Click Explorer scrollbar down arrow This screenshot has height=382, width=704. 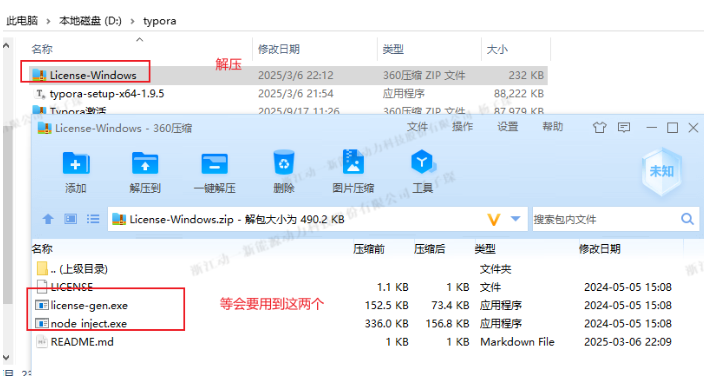6,358
